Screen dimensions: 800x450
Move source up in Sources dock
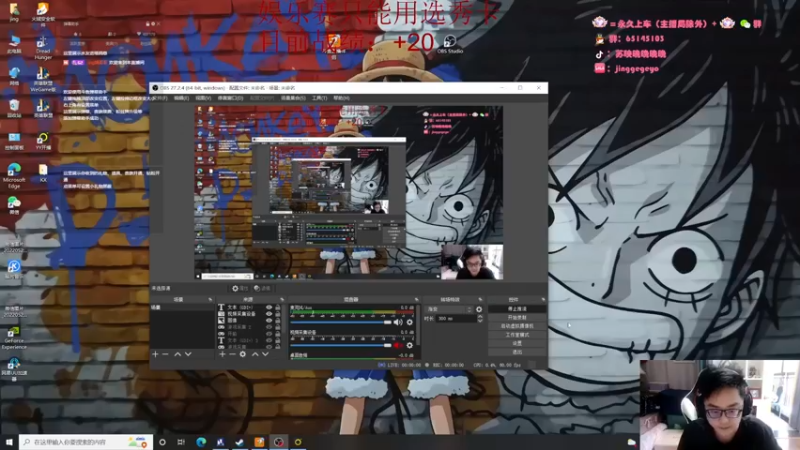[255, 354]
